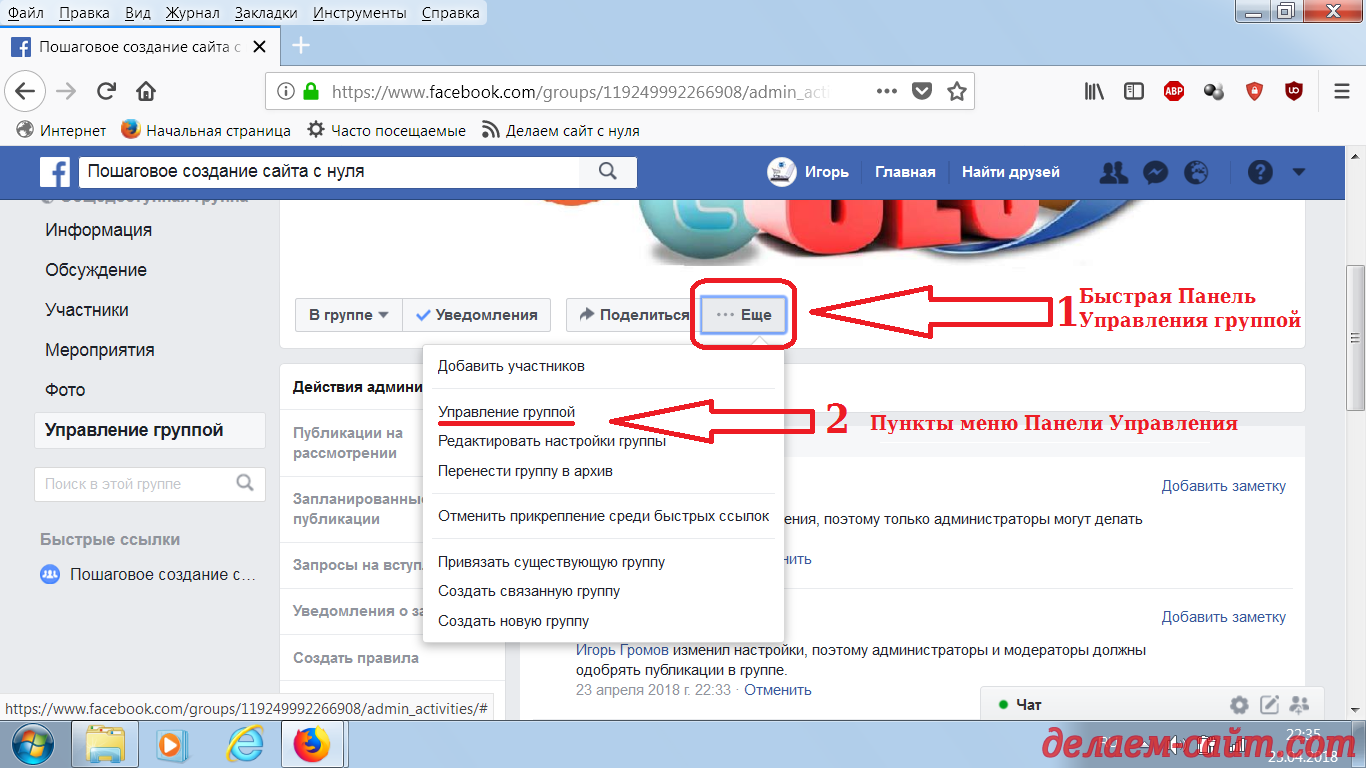
Task: Open the Messenger icon in the Facebook bar
Action: click(1155, 172)
